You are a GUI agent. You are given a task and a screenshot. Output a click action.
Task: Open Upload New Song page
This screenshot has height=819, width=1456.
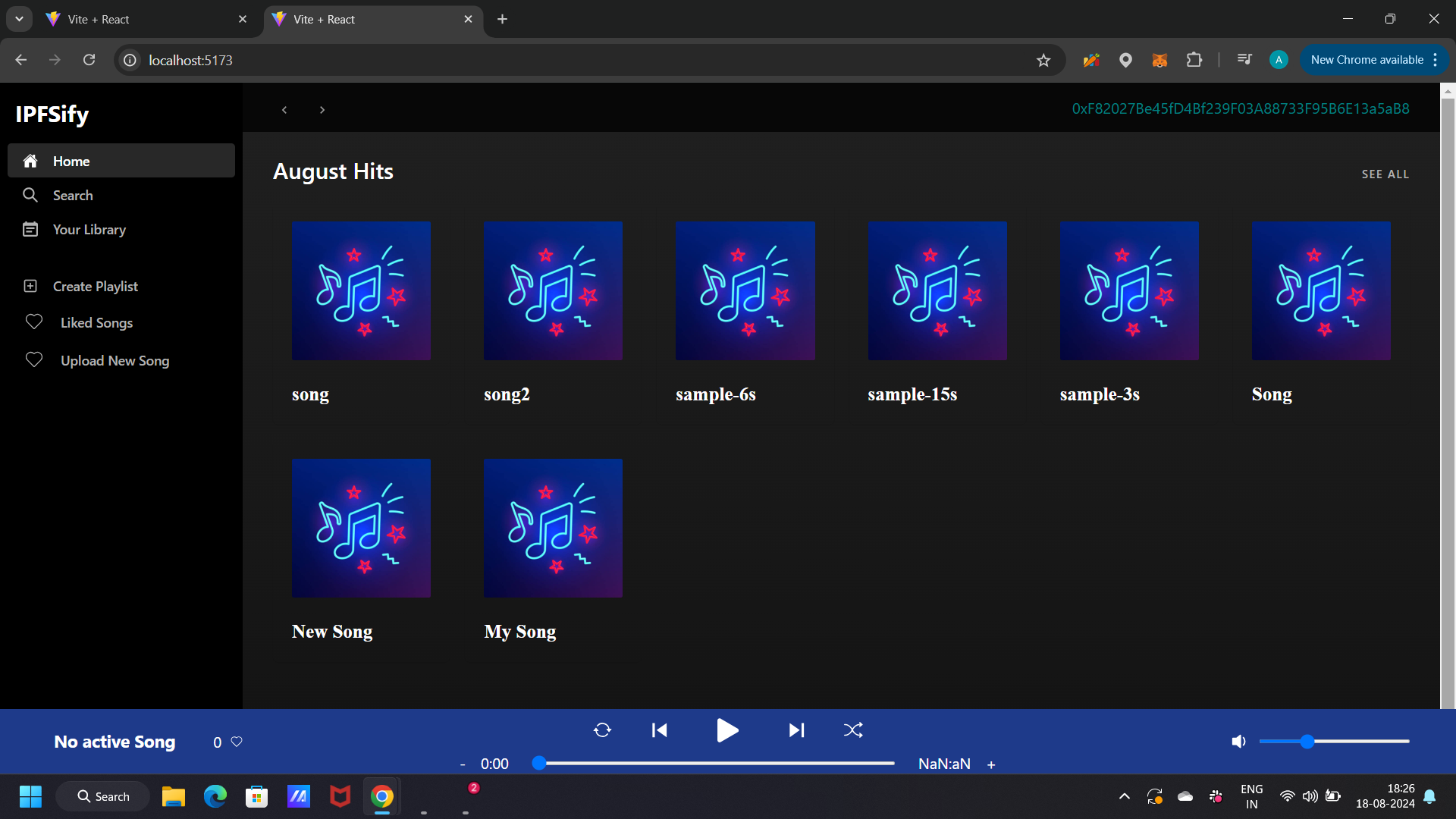point(115,361)
